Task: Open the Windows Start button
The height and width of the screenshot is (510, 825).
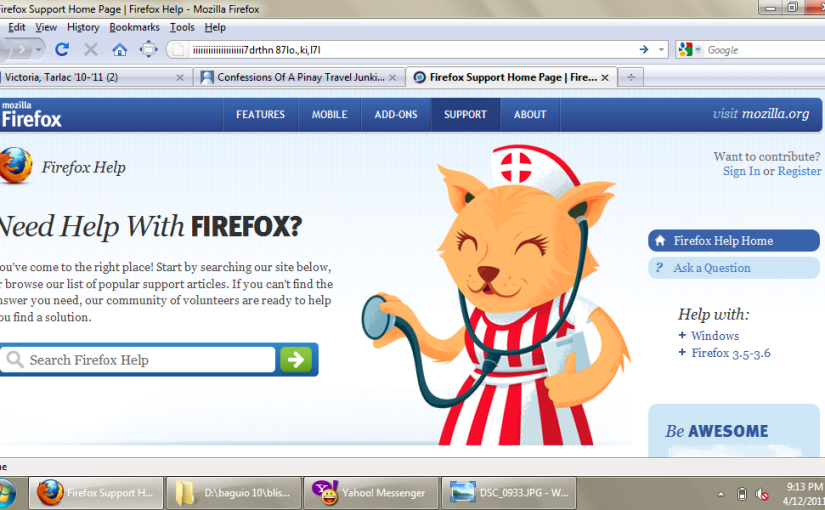Action: tap(6, 494)
